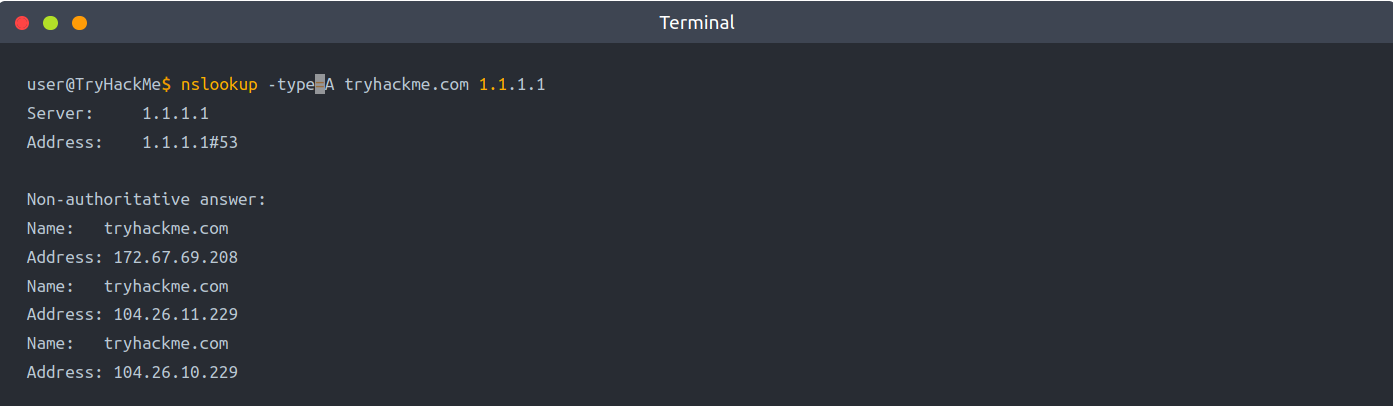Click the user@TryHackMe$ shell prompt
This screenshot has height=406, width=1393.
point(99,85)
